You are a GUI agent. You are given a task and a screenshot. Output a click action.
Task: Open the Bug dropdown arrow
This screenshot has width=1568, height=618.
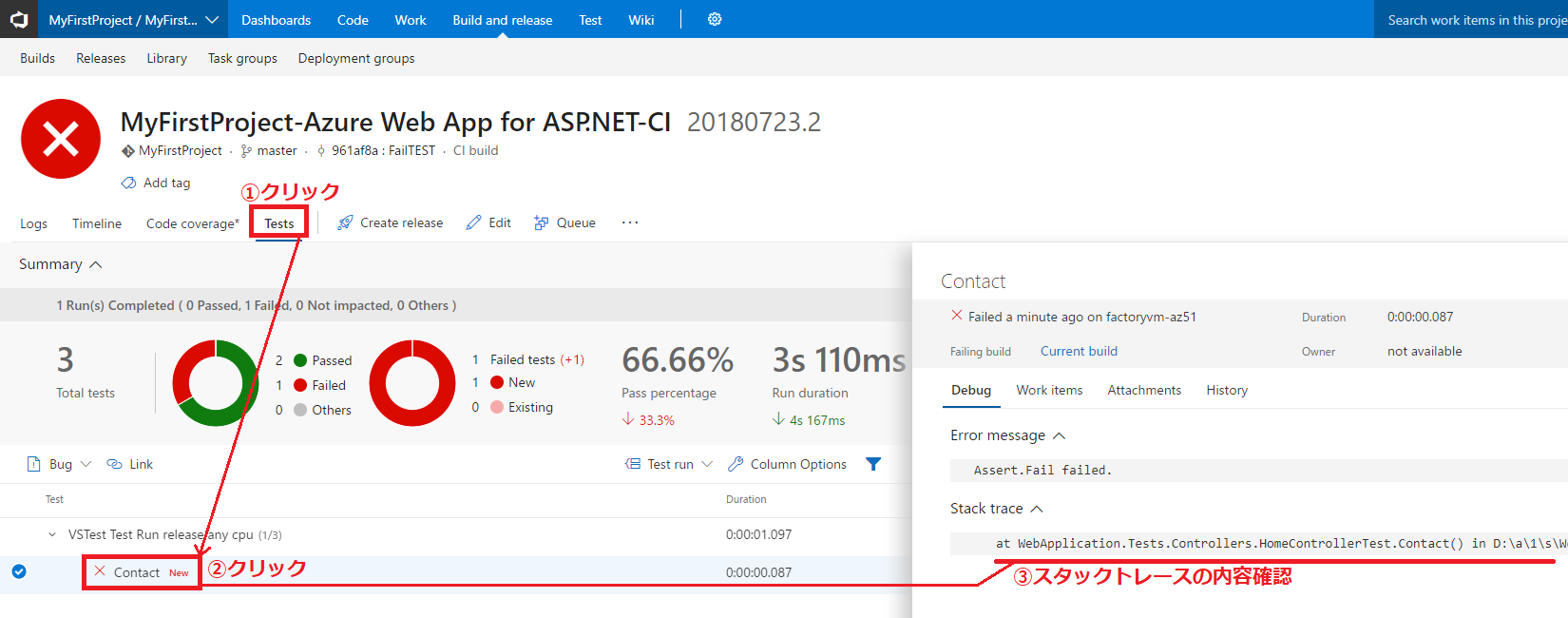click(86, 464)
